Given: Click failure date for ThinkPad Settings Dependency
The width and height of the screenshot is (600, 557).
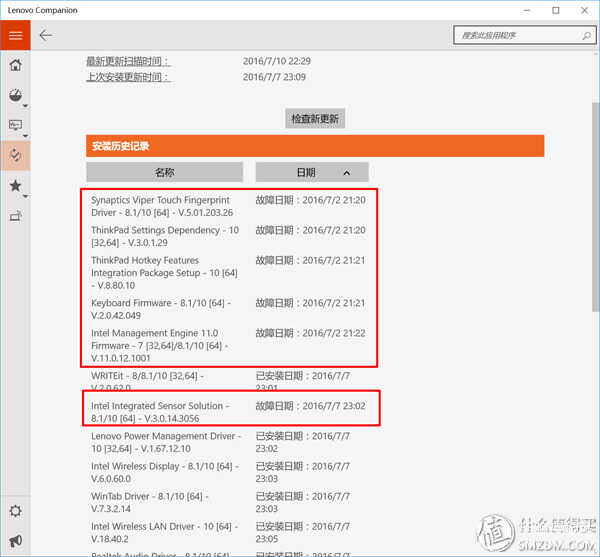Looking at the screenshot, I should 310,230.
